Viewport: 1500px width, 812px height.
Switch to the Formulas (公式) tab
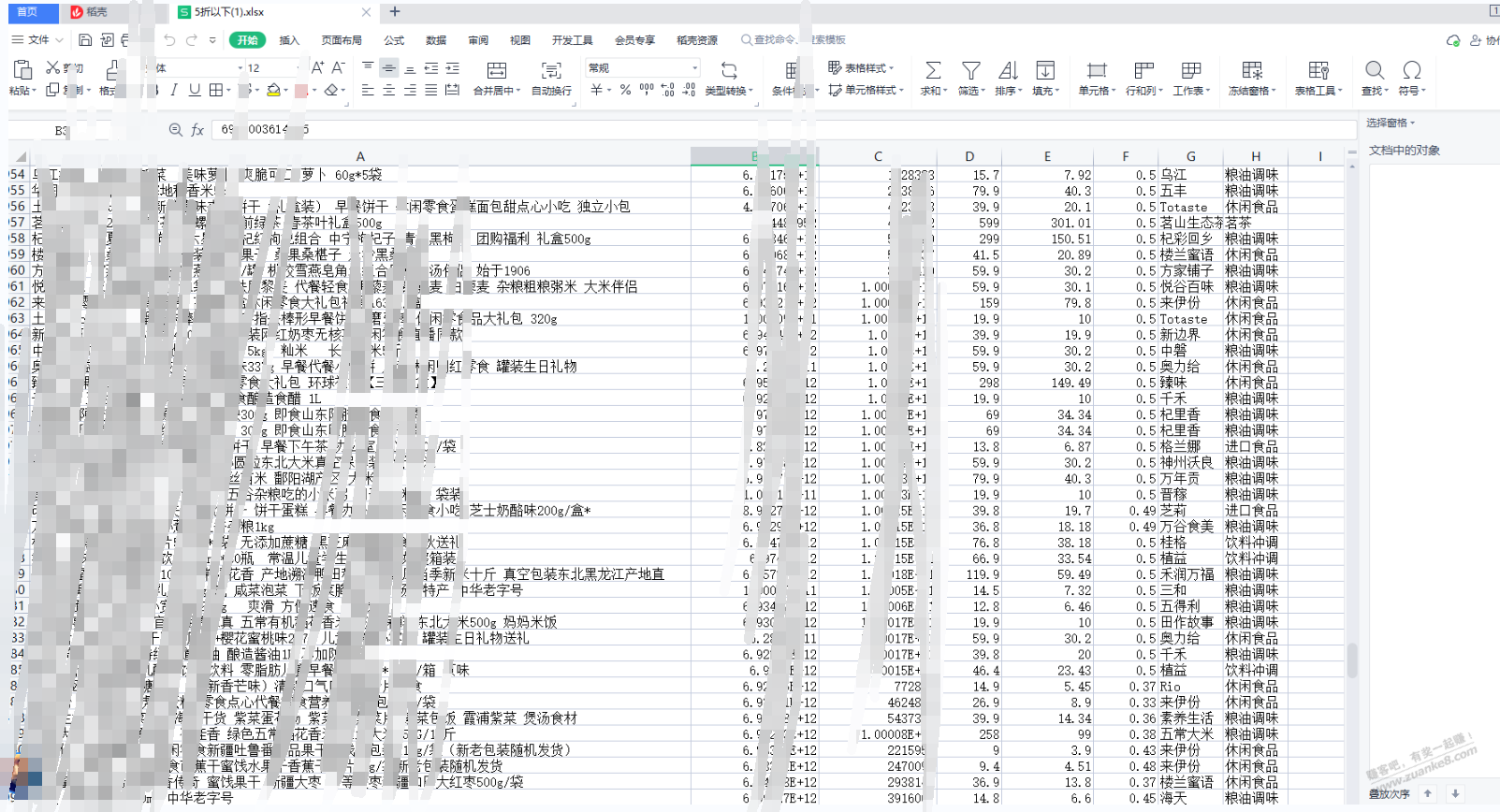(x=394, y=40)
